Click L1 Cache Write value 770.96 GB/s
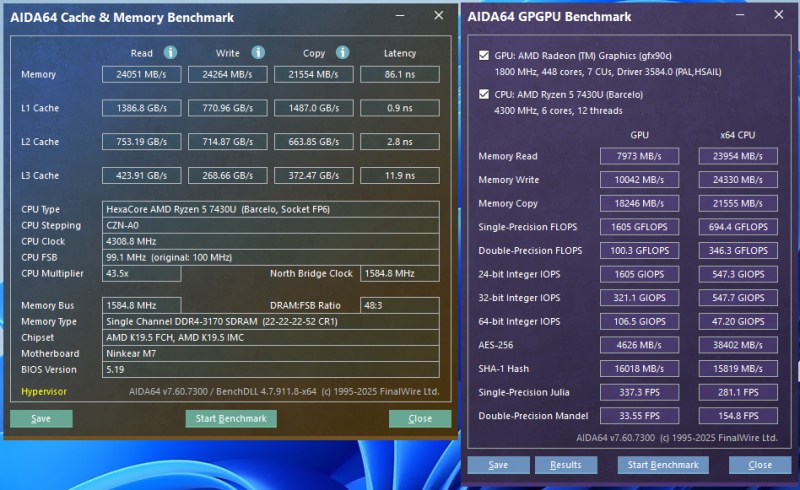800x490 pixels. pyautogui.click(x=228, y=108)
